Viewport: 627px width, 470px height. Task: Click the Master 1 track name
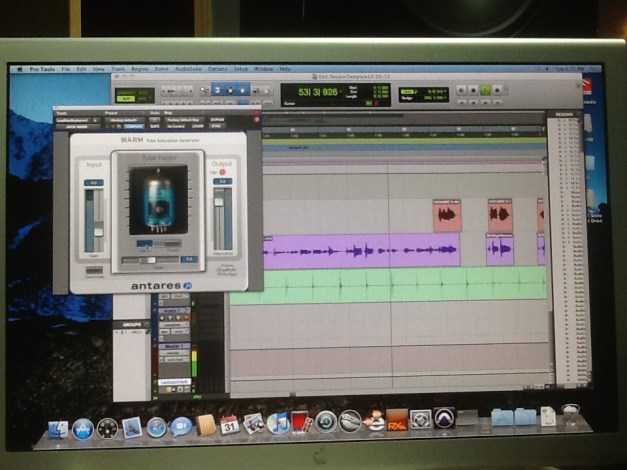click(x=175, y=346)
